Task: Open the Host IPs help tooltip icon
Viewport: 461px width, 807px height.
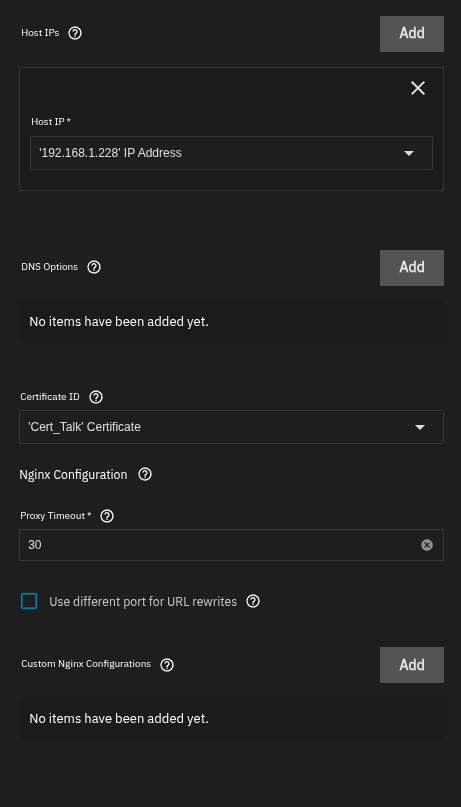Action: point(75,33)
